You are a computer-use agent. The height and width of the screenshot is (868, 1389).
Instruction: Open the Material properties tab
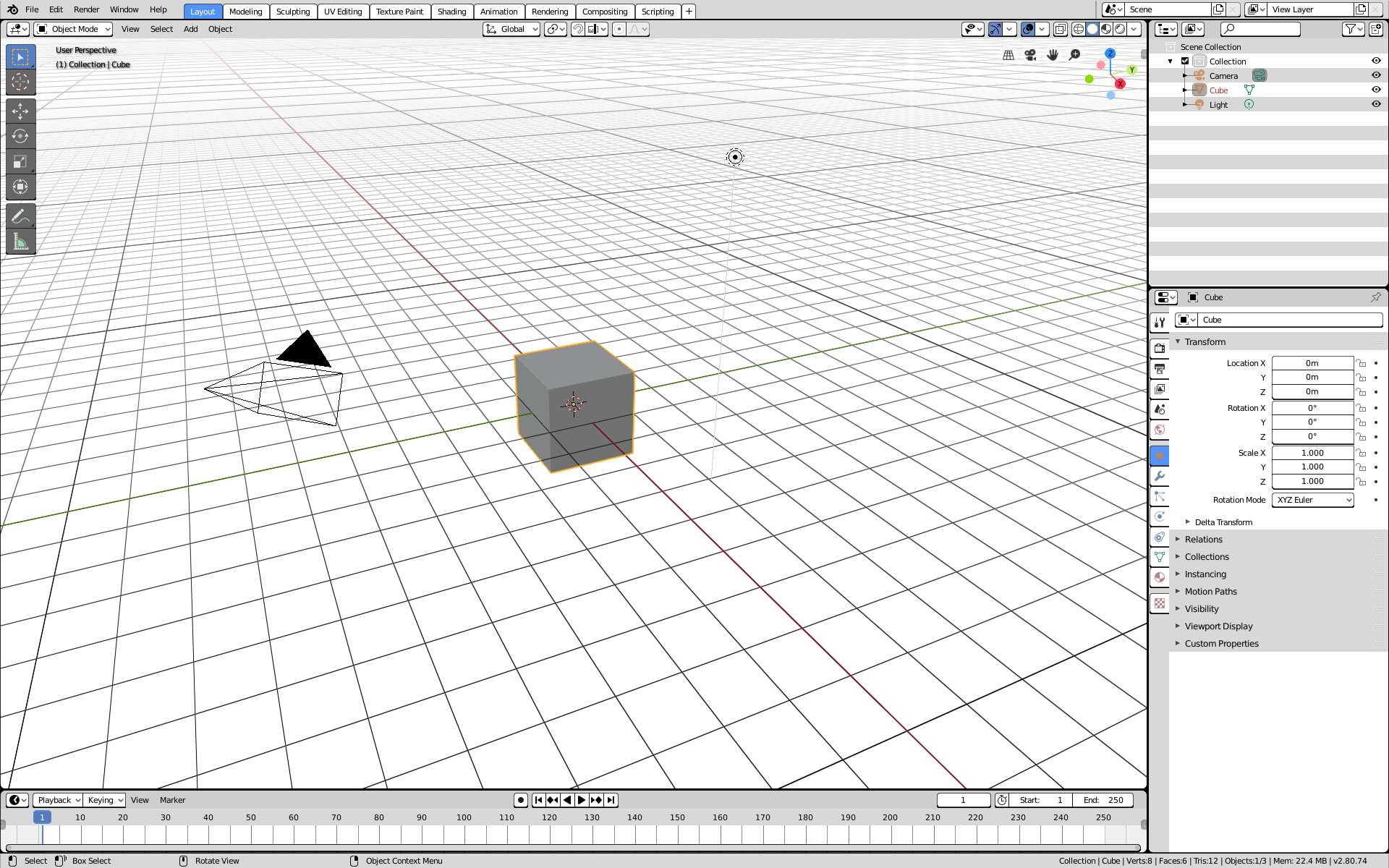pyautogui.click(x=1160, y=577)
